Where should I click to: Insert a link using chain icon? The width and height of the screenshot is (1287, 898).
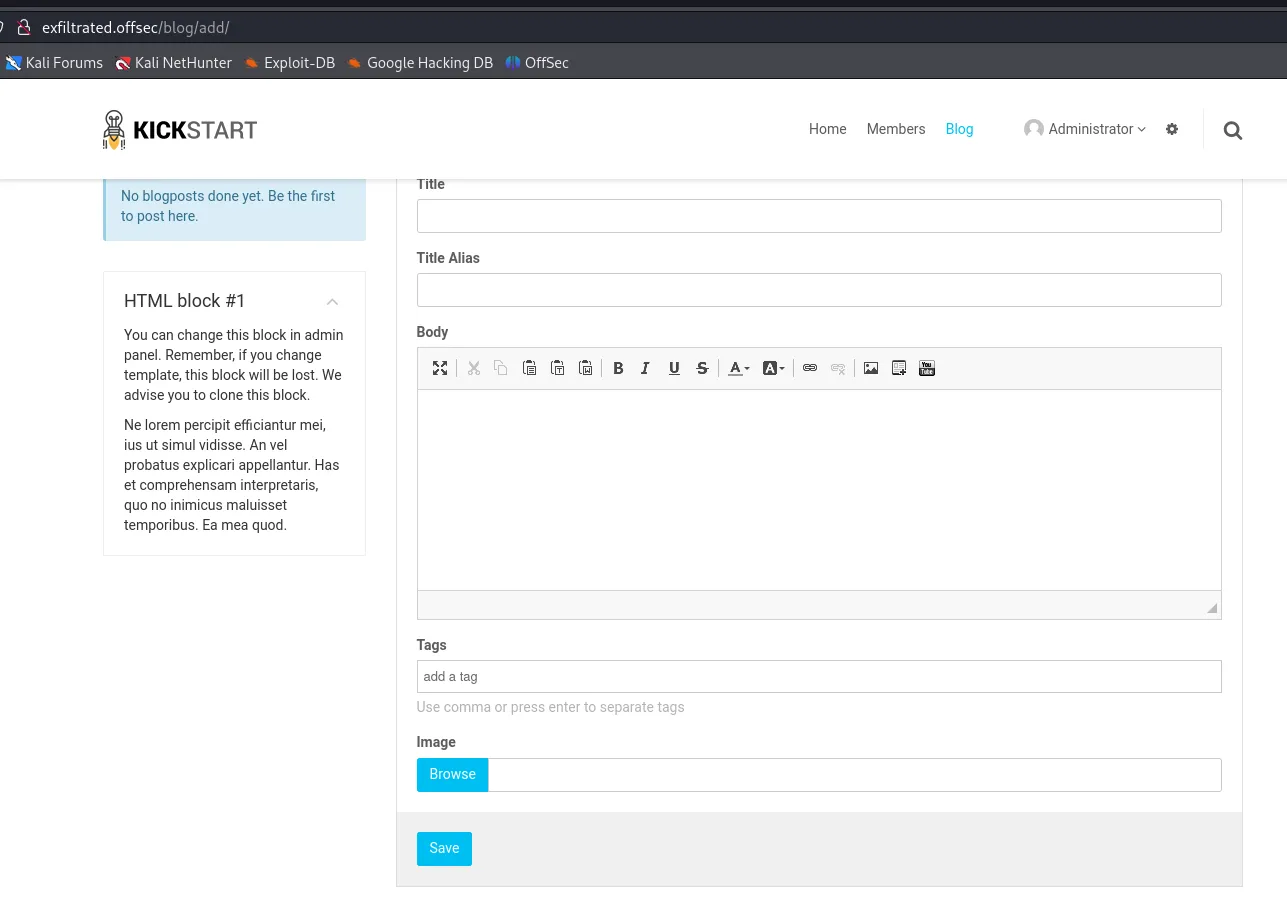[810, 368]
